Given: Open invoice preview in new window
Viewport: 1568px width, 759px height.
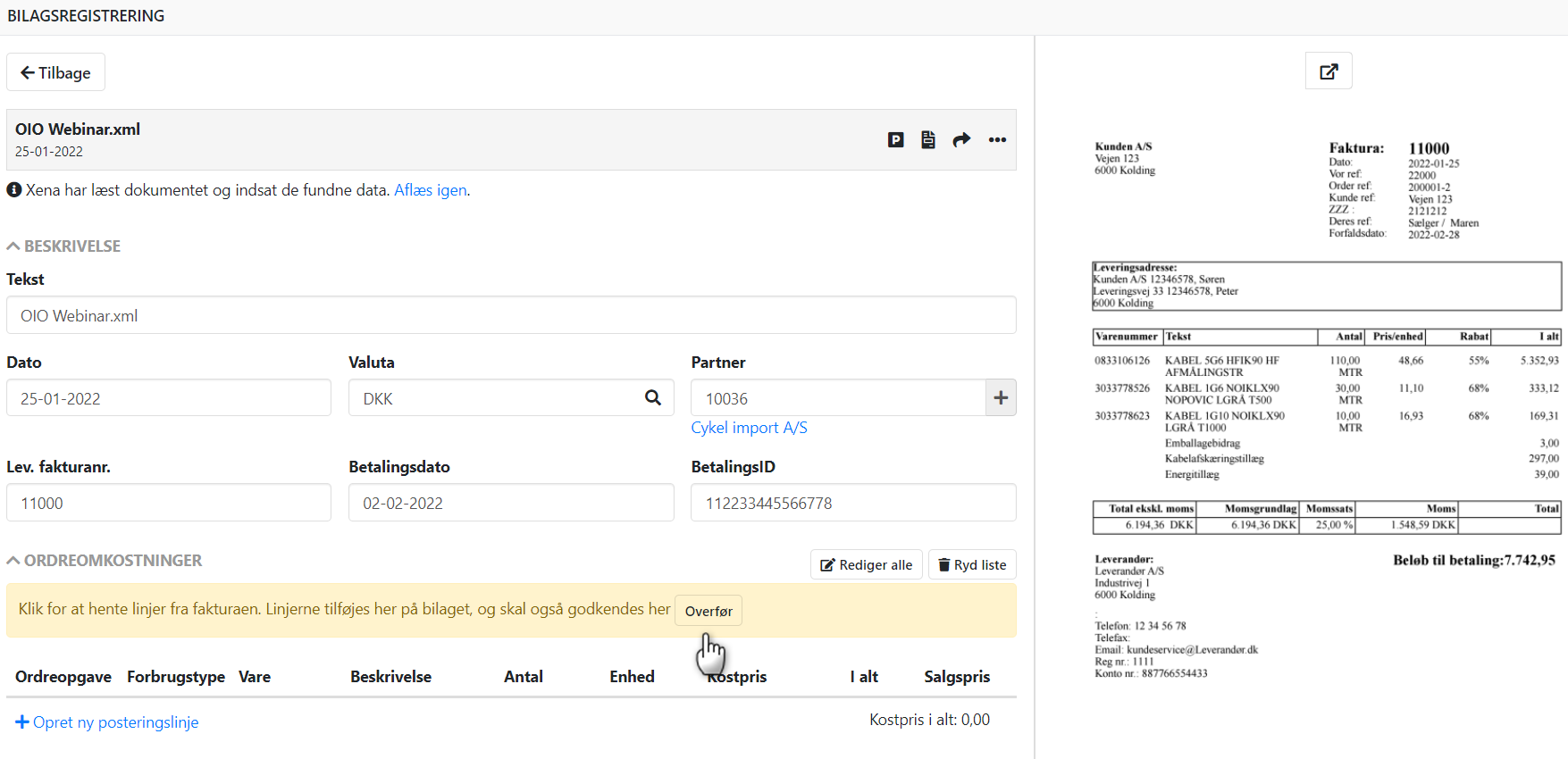Looking at the screenshot, I should (x=1329, y=71).
